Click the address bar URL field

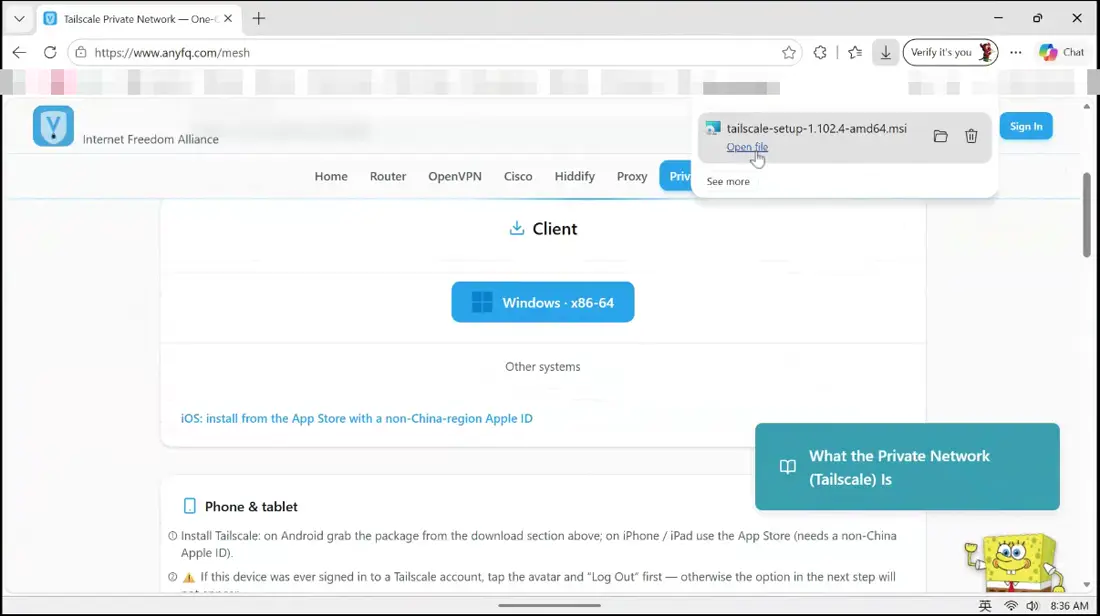[435, 53]
